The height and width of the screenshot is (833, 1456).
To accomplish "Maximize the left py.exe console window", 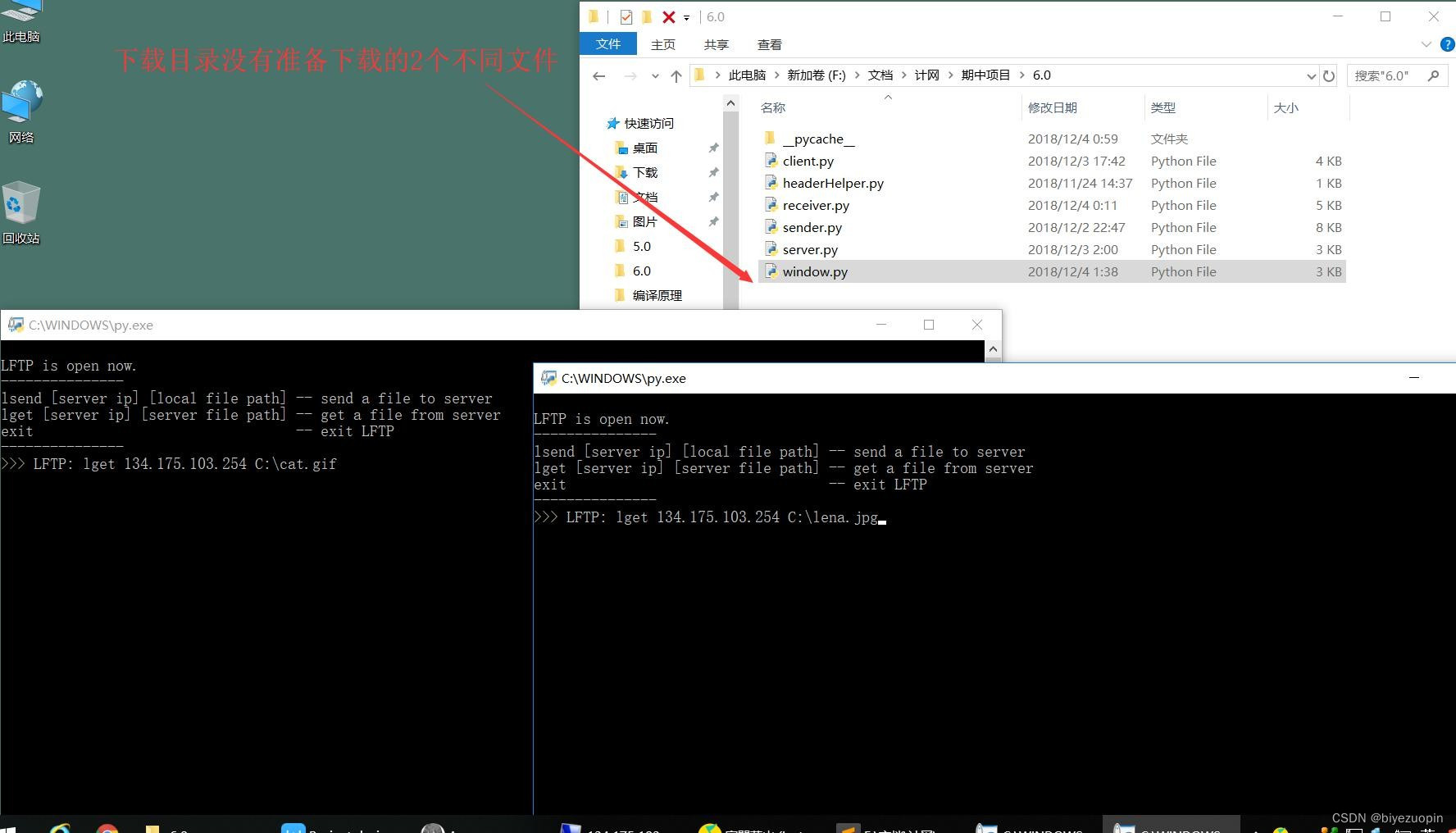I will click(x=929, y=325).
